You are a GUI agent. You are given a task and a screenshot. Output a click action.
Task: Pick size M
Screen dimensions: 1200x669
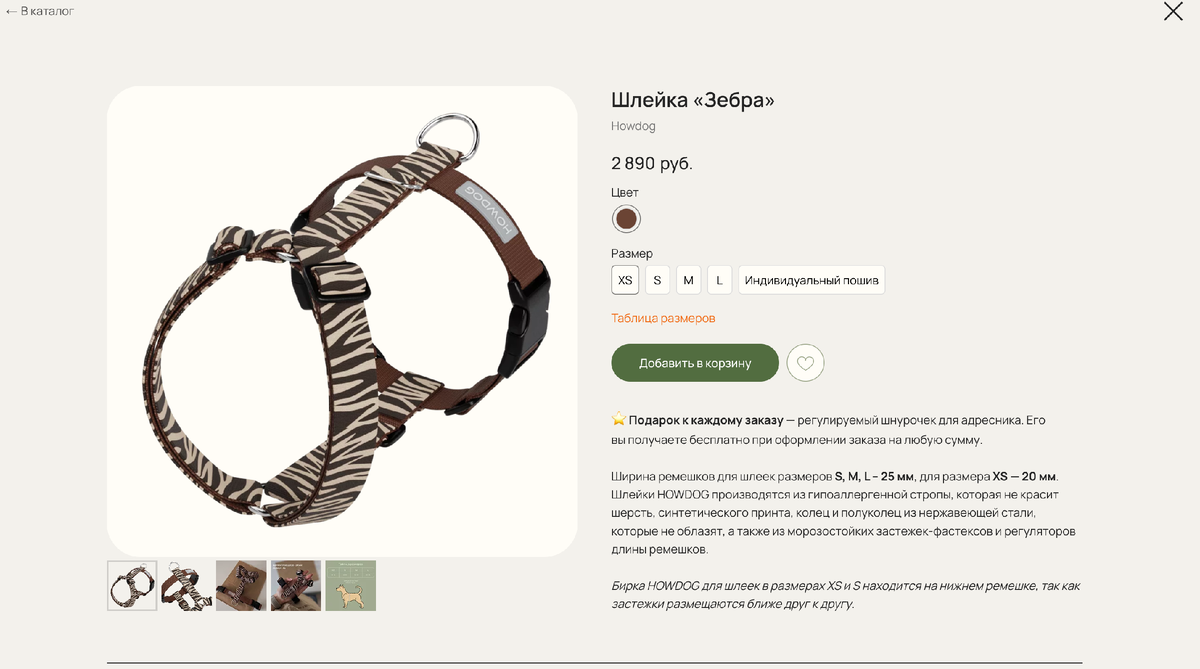688,280
